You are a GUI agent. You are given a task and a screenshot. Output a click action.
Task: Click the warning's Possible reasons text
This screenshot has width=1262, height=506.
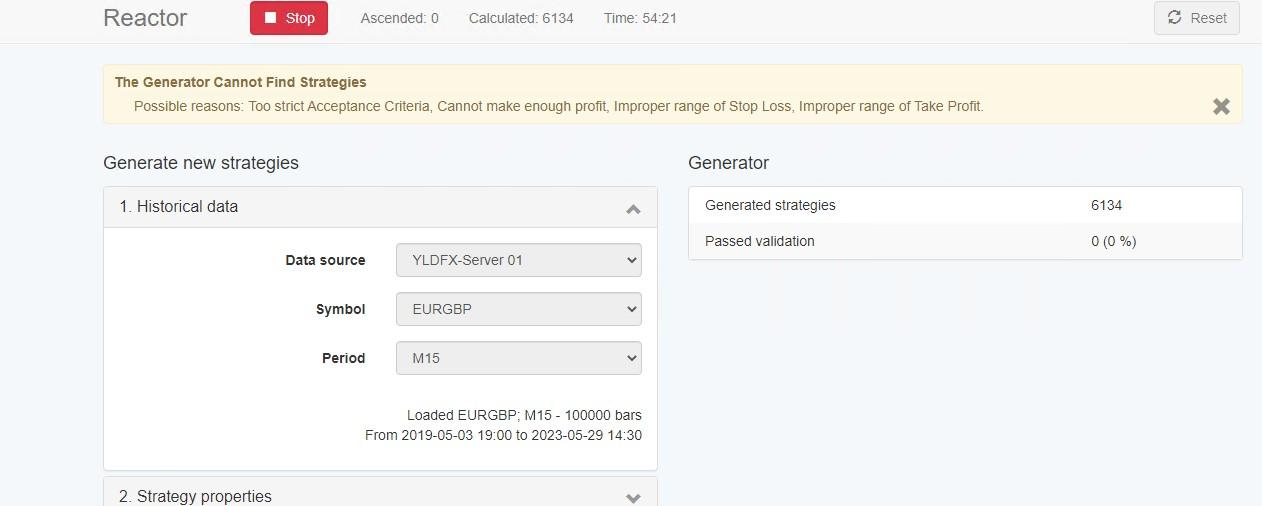pos(558,106)
